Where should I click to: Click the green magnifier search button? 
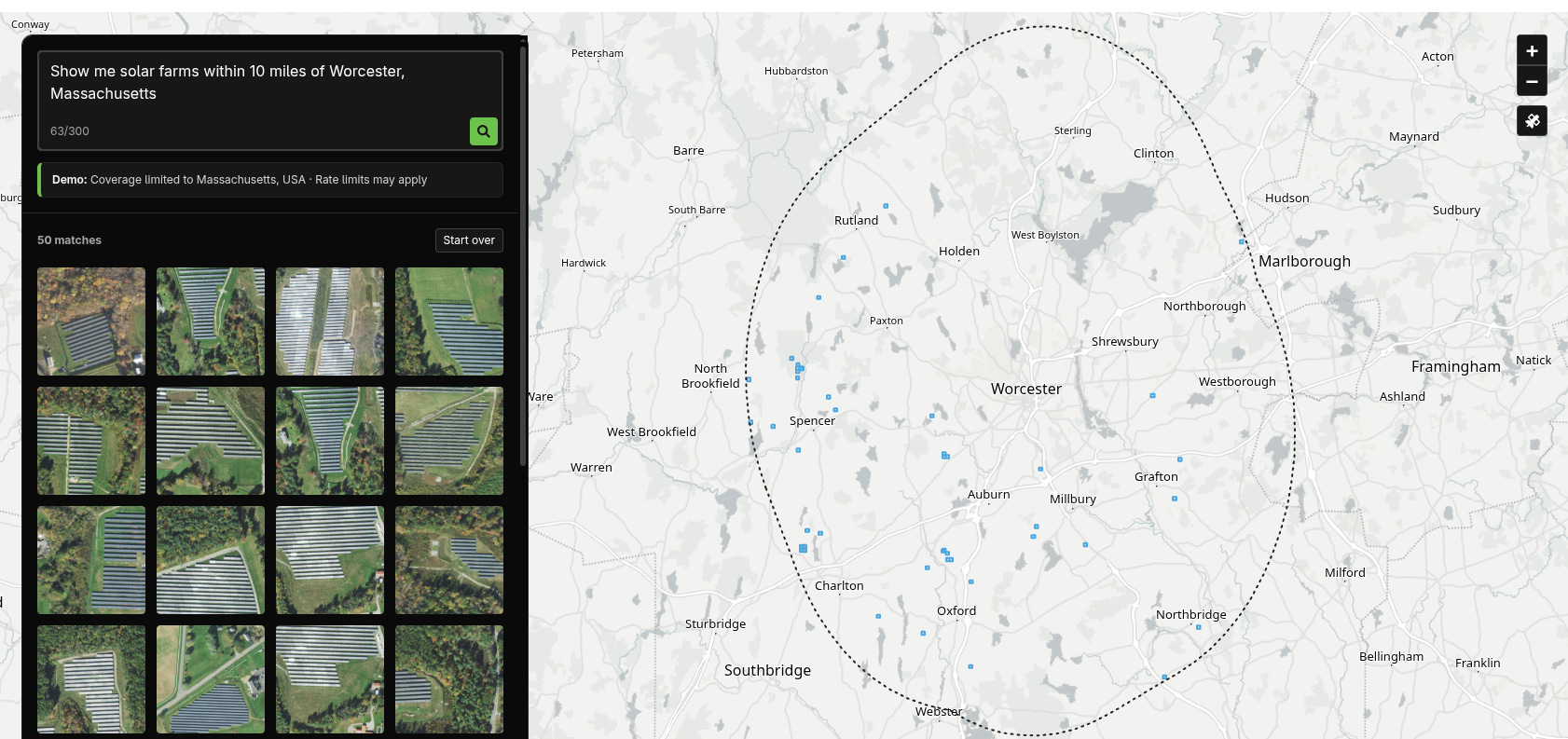pyautogui.click(x=483, y=131)
